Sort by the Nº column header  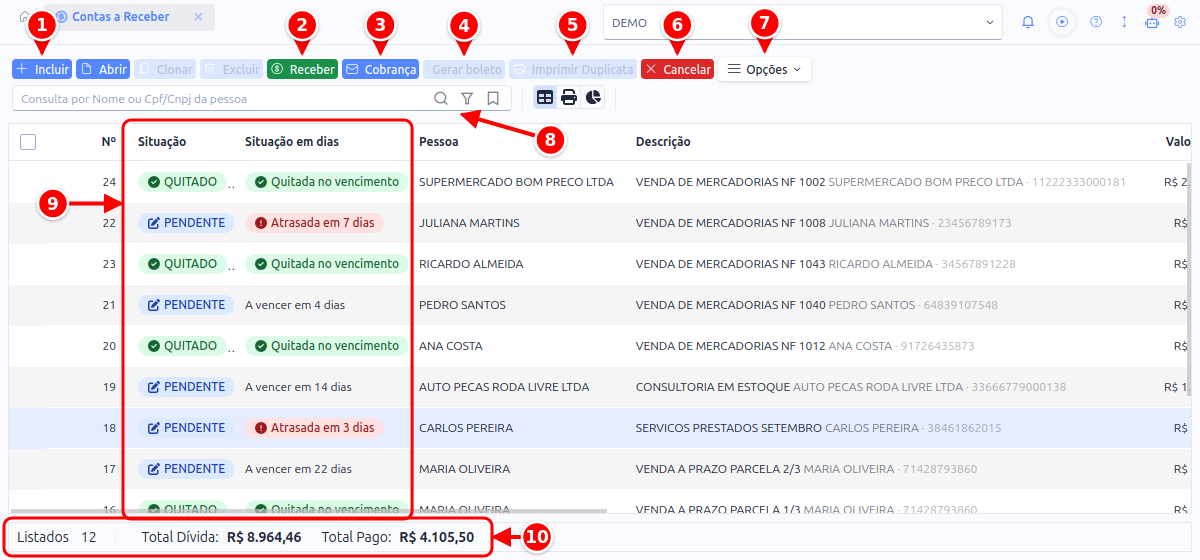(x=108, y=142)
